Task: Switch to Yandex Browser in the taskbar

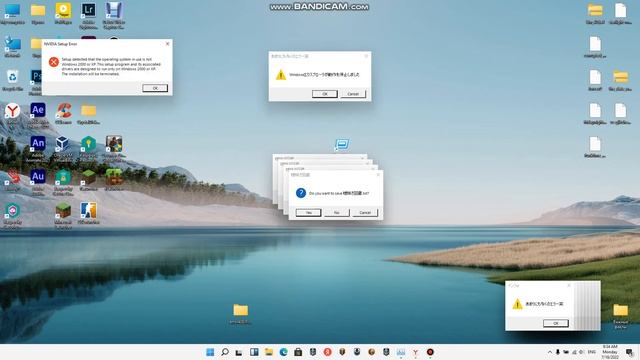Action: point(415,352)
